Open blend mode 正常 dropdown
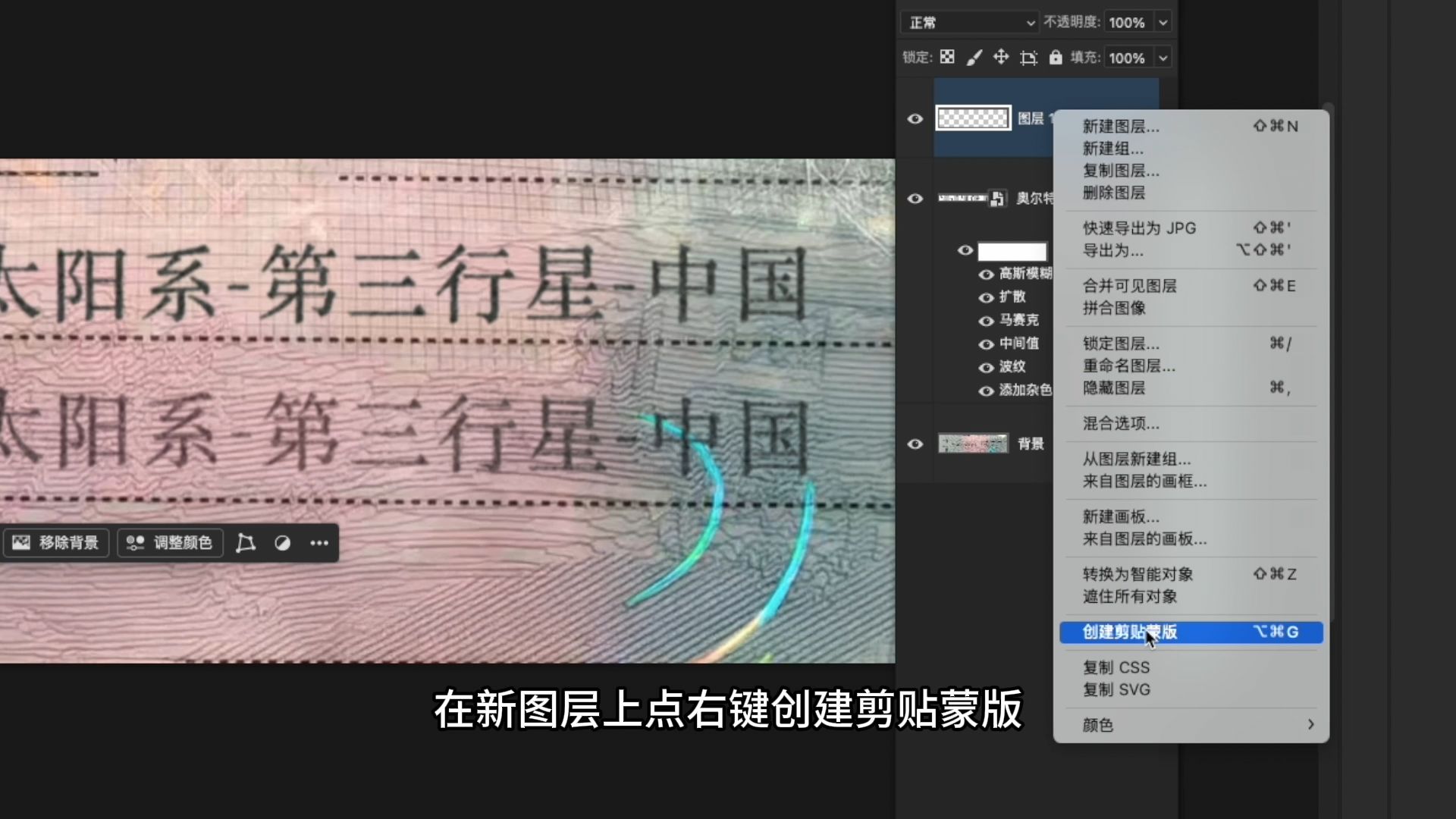 coord(971,23)
